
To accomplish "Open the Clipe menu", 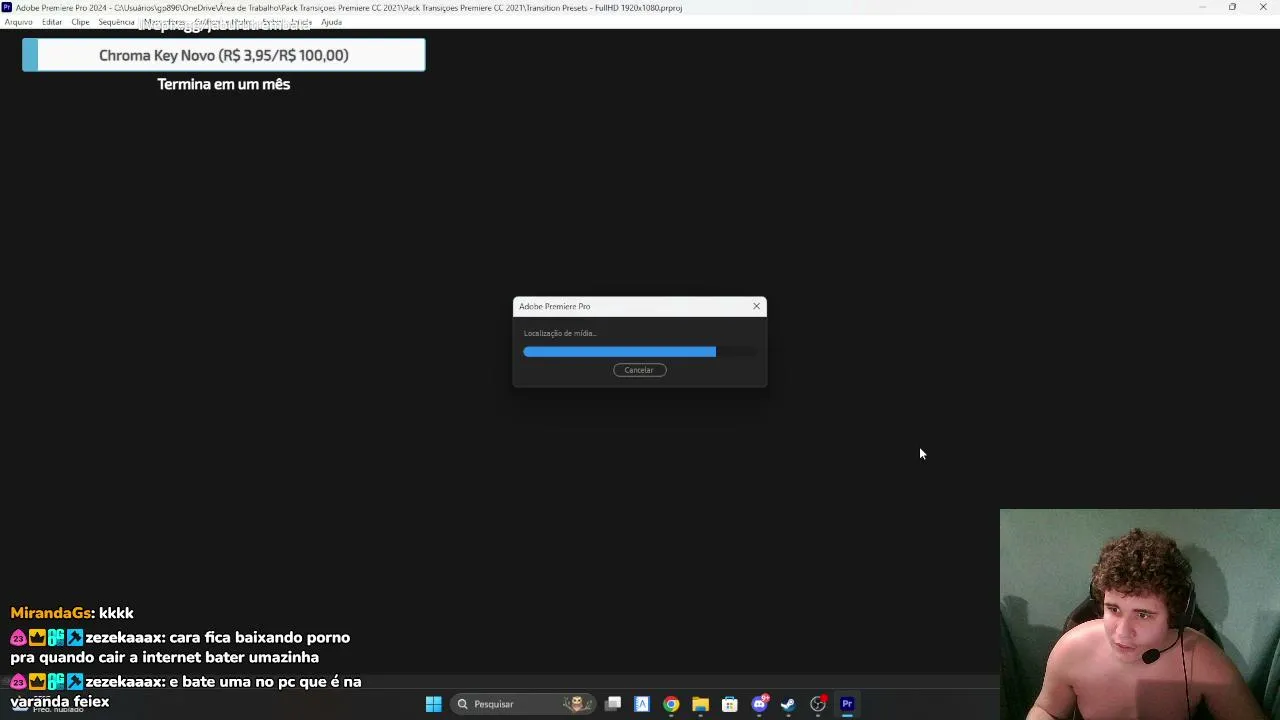I will pyautogui.click(x=80, y=22).
